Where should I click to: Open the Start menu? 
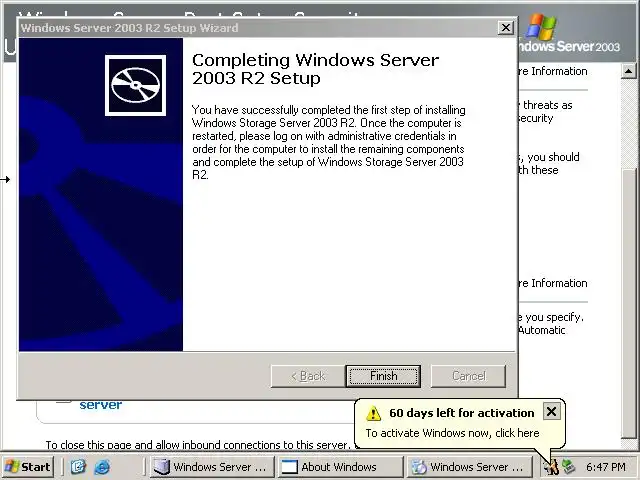coord(27,467)
